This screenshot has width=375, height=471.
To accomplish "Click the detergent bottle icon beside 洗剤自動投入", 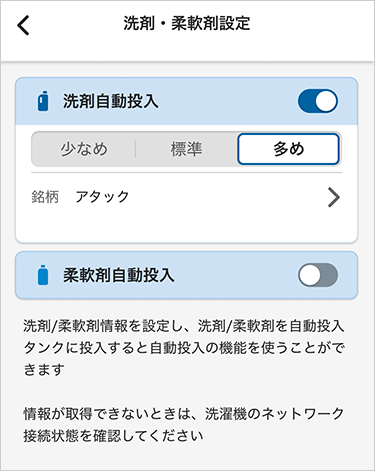I will pyautogui.click(x=43, y=101).
